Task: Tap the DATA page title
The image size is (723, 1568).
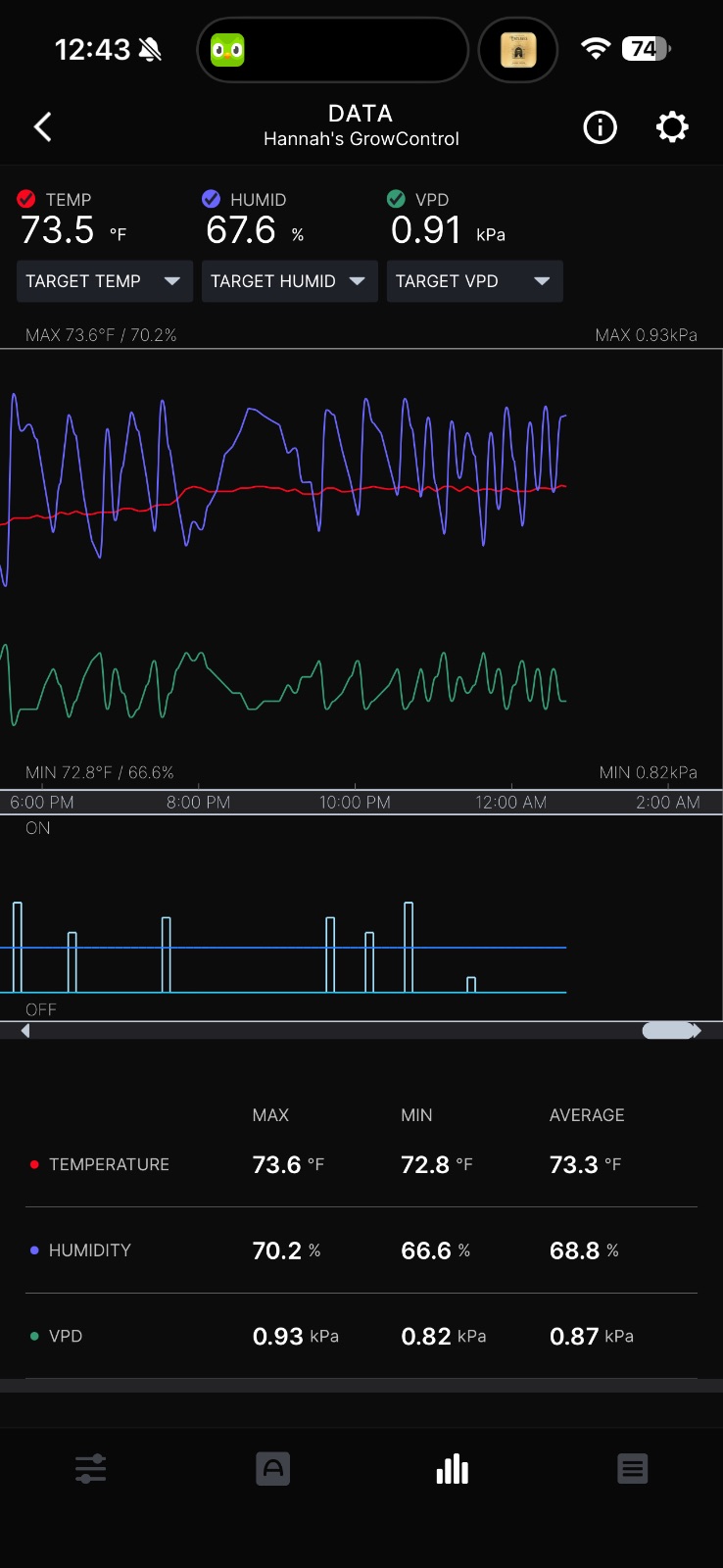Action: tap(361, 114)
